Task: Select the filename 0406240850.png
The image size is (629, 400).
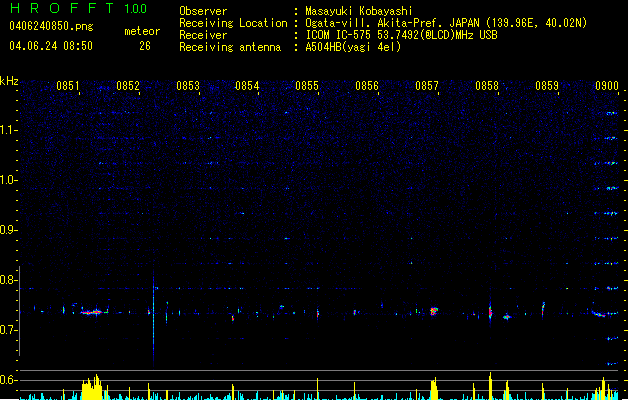Action: coord(51,26)
